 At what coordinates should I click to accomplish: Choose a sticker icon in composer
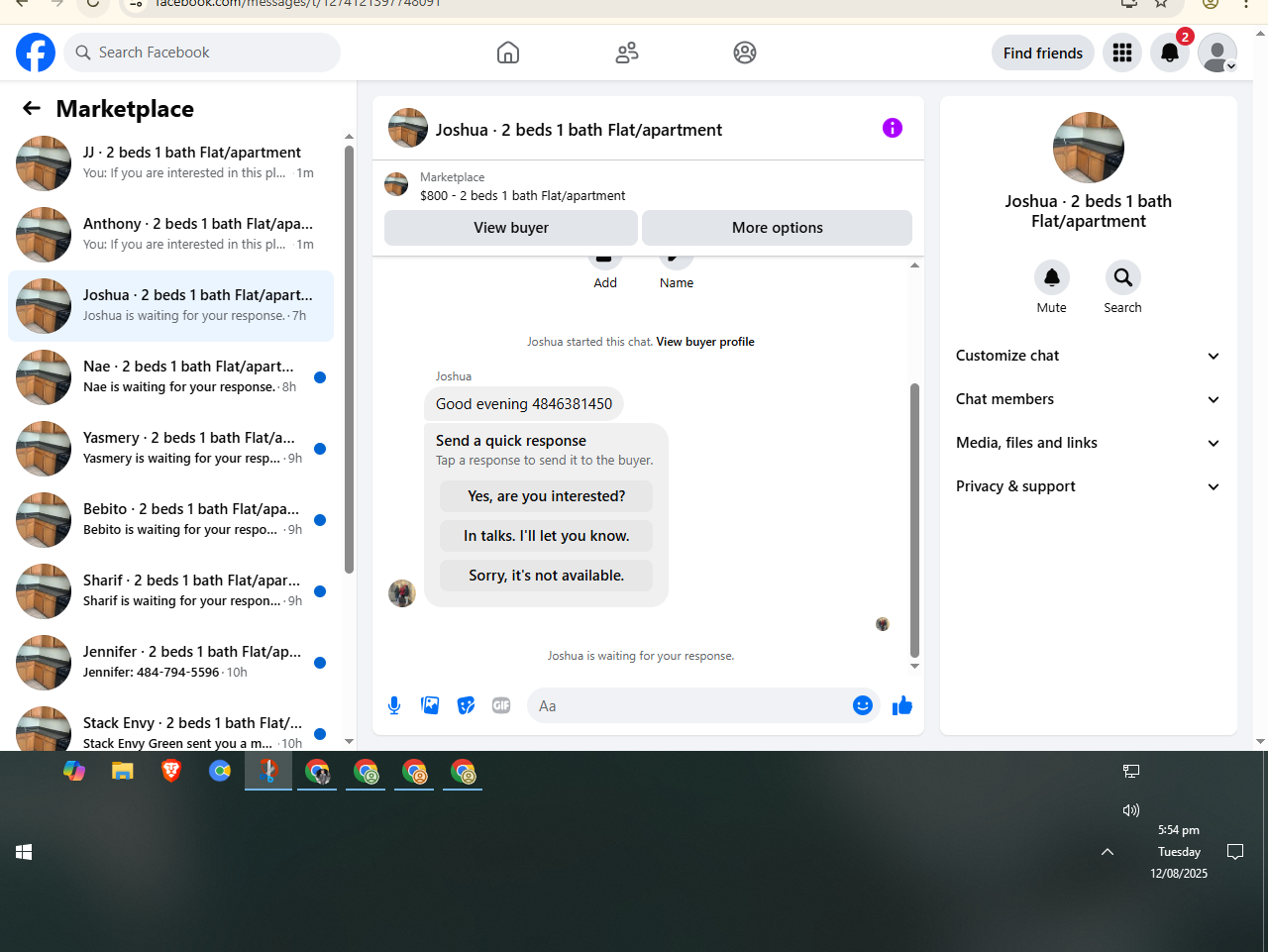tap(466, 705)
